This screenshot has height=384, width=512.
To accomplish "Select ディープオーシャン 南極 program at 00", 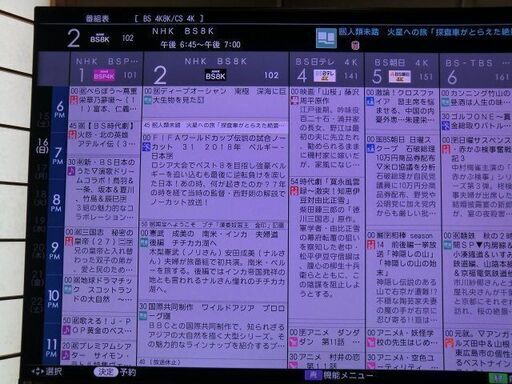I will click(x=215, y=102).
